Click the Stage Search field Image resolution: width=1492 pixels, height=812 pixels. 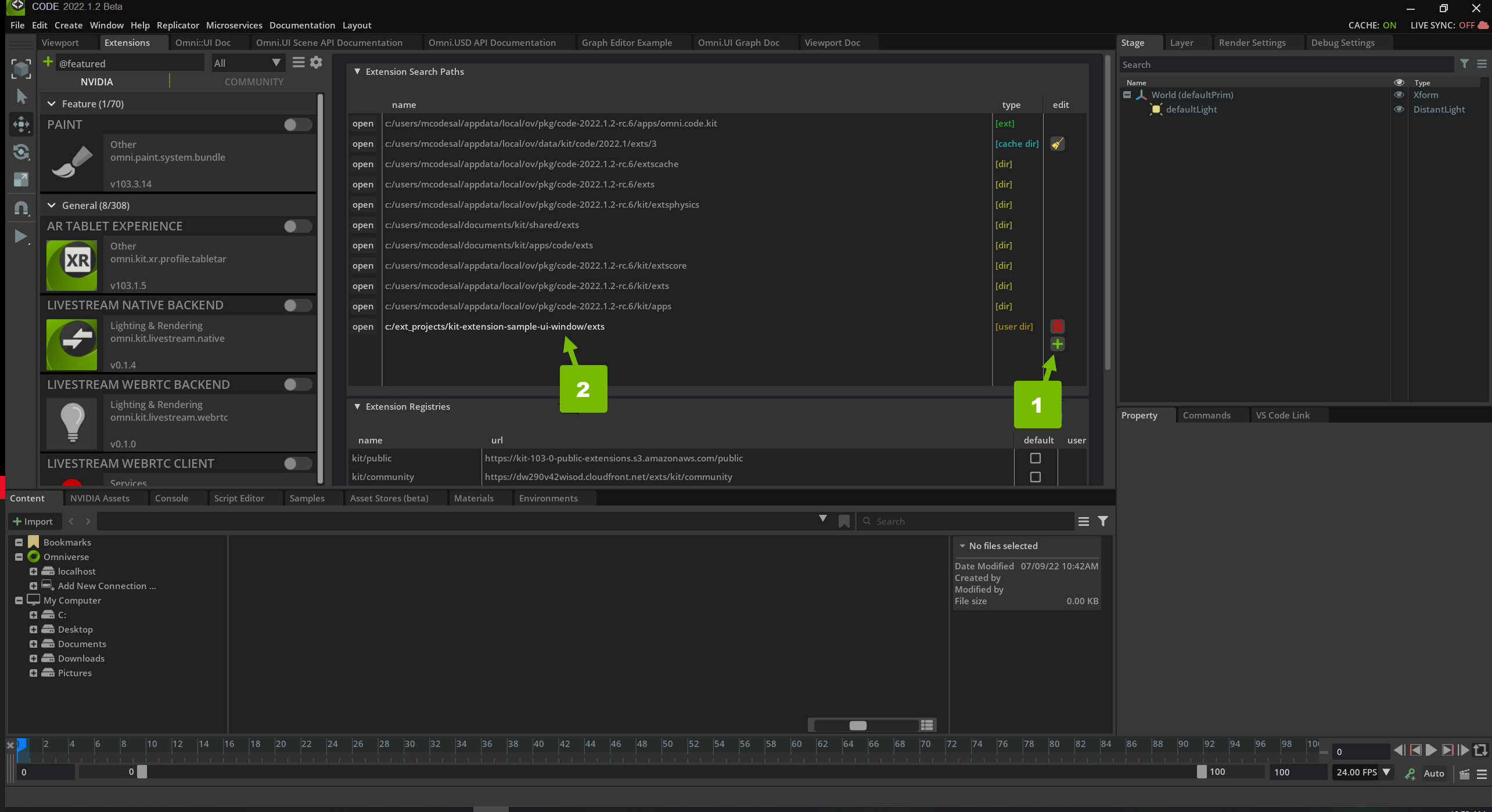(x=1286, y=64)
